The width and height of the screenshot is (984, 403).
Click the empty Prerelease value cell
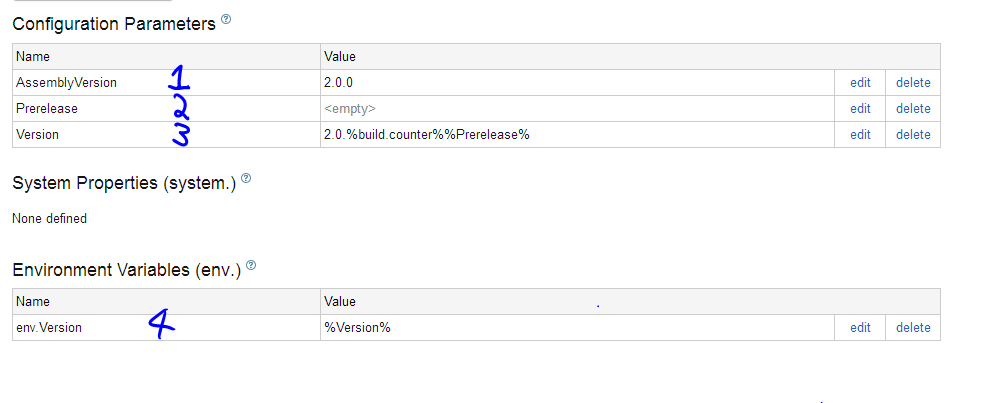pos(577,109)
